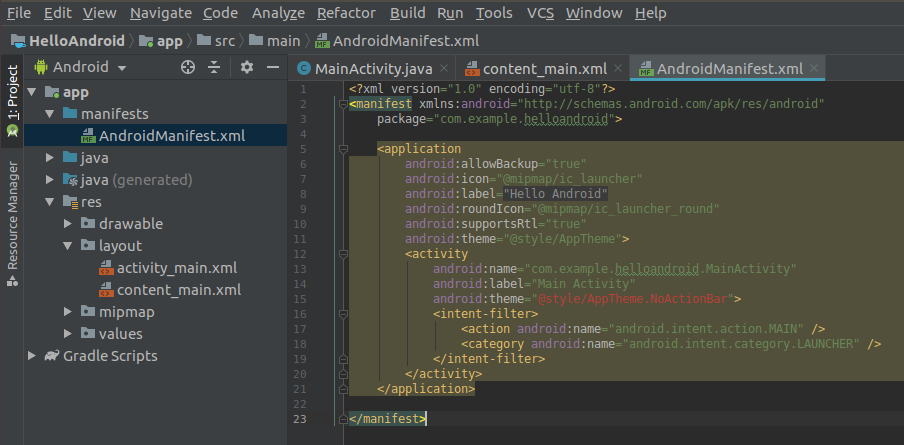904x445 pixels.
Task: Click the Collapse All icon
Action: pos(214,67)
